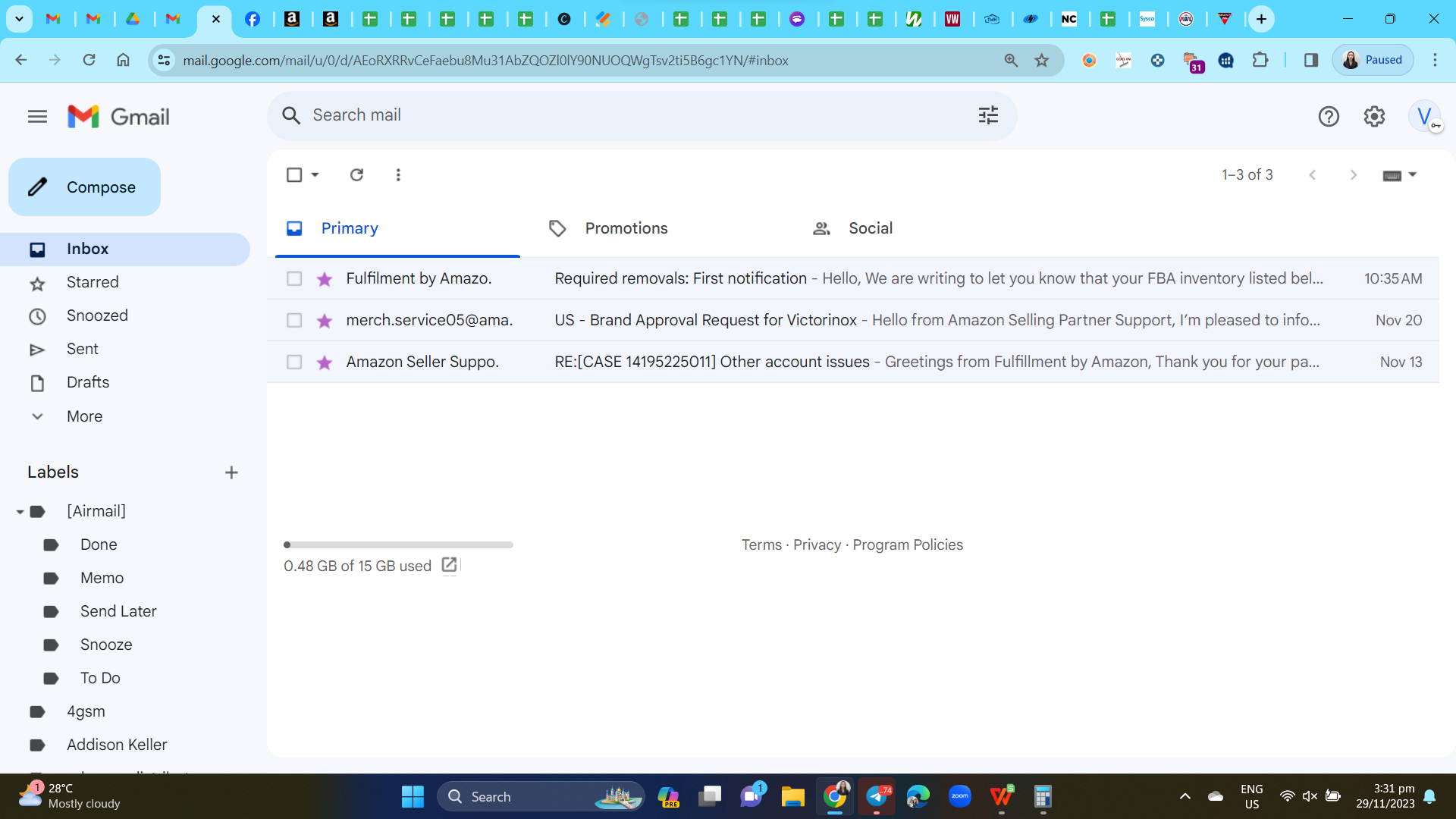Switch to the Primary tab
The image size is (1456, 819).
coord(397,228)
